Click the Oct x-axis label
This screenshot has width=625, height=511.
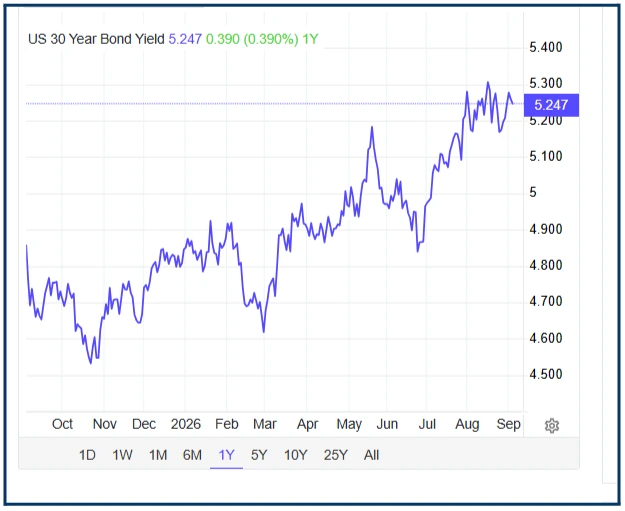[x=62, y=424]
